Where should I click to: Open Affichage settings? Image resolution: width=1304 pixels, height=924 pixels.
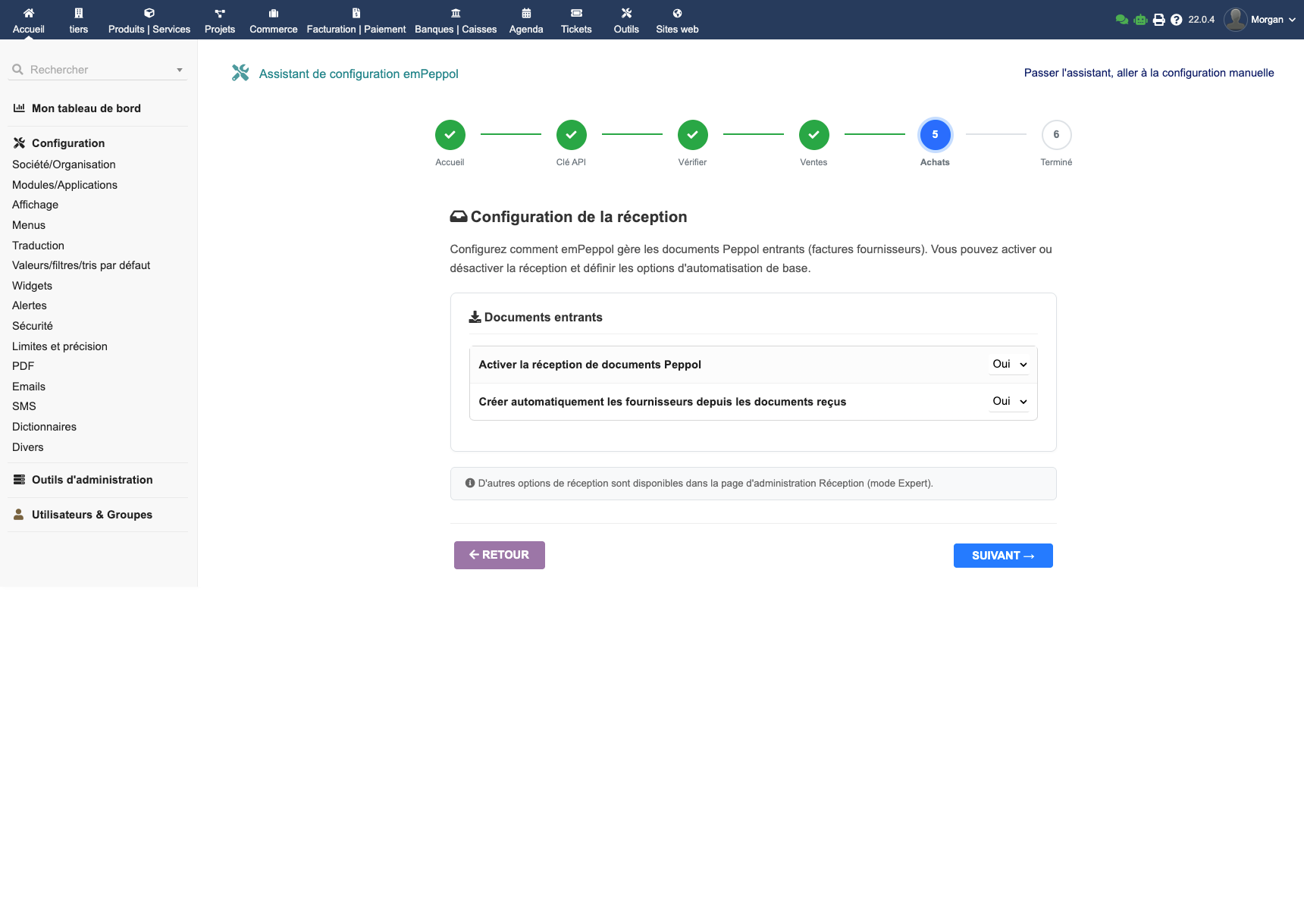[x=35, y=205]
